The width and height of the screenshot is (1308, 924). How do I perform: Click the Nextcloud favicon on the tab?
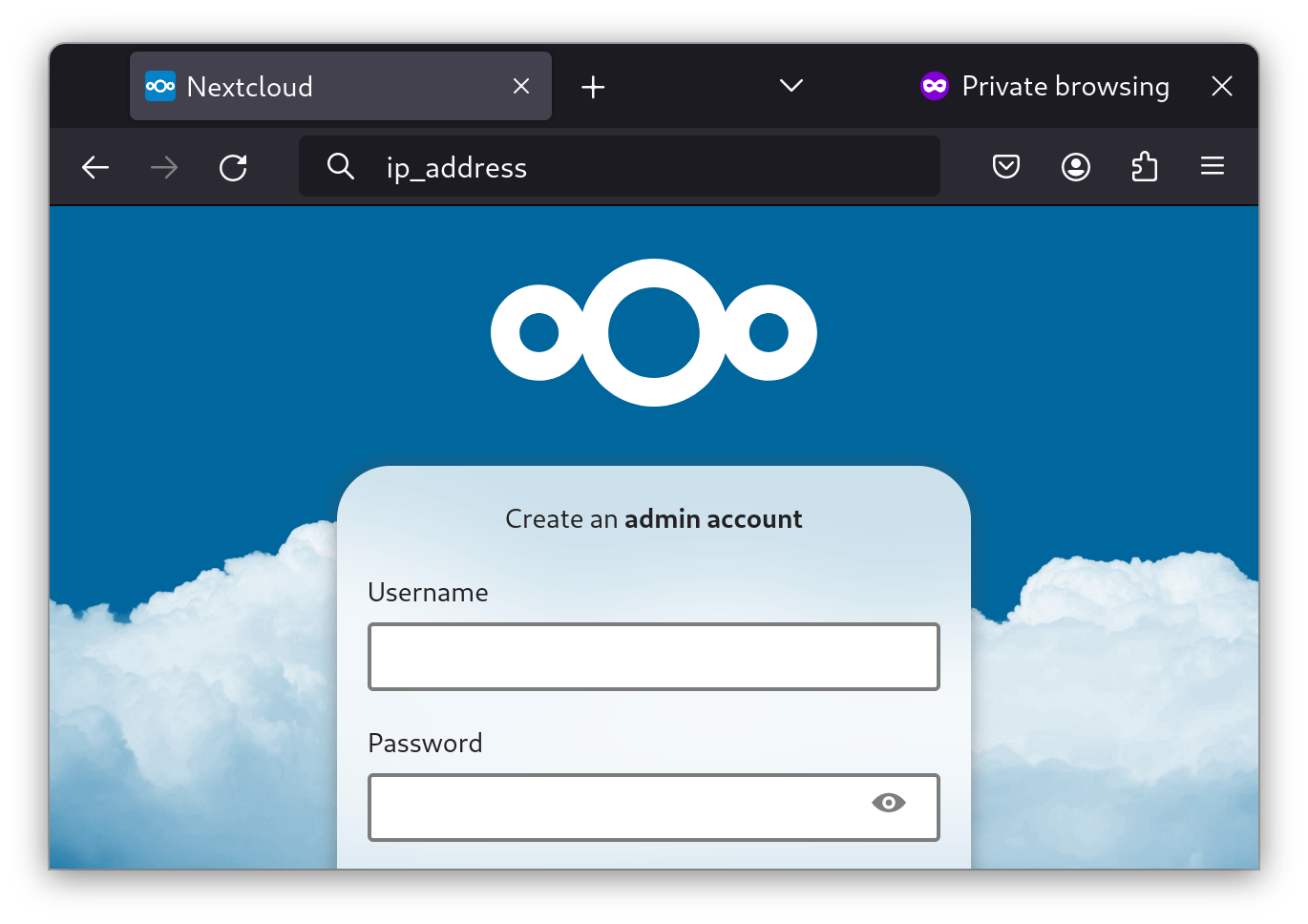pyautogui.click(x=160, y=86)
